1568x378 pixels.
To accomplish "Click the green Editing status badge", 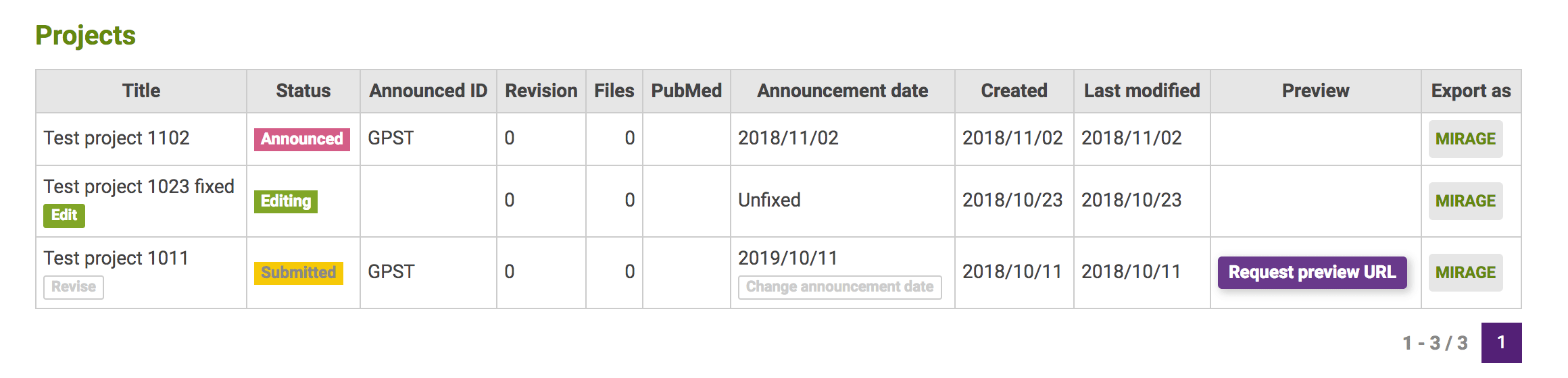I will pos(286,201).
